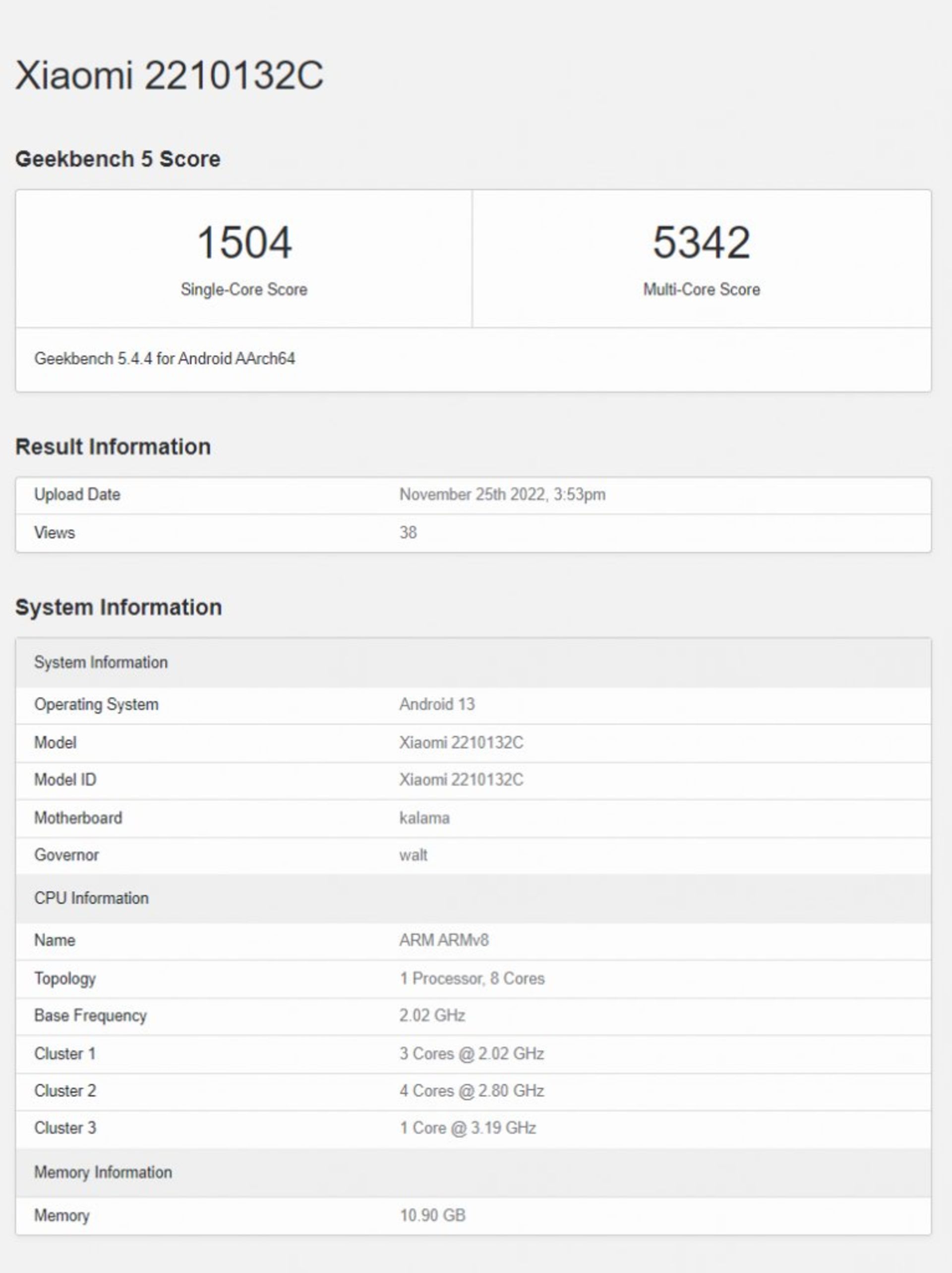Click the kalama motherboard value
The image size is (952, 1273).
click(424, 818)
